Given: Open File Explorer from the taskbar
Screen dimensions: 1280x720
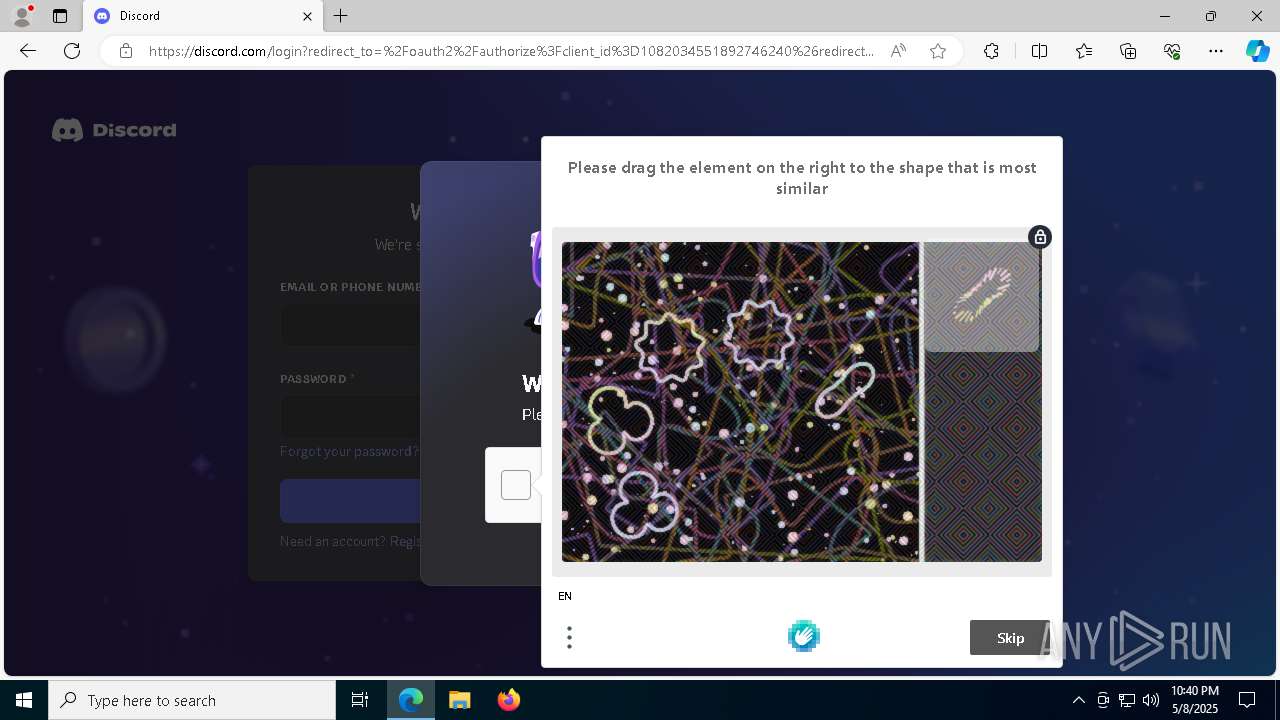Looking at the screenshot, I should (460, 700).
